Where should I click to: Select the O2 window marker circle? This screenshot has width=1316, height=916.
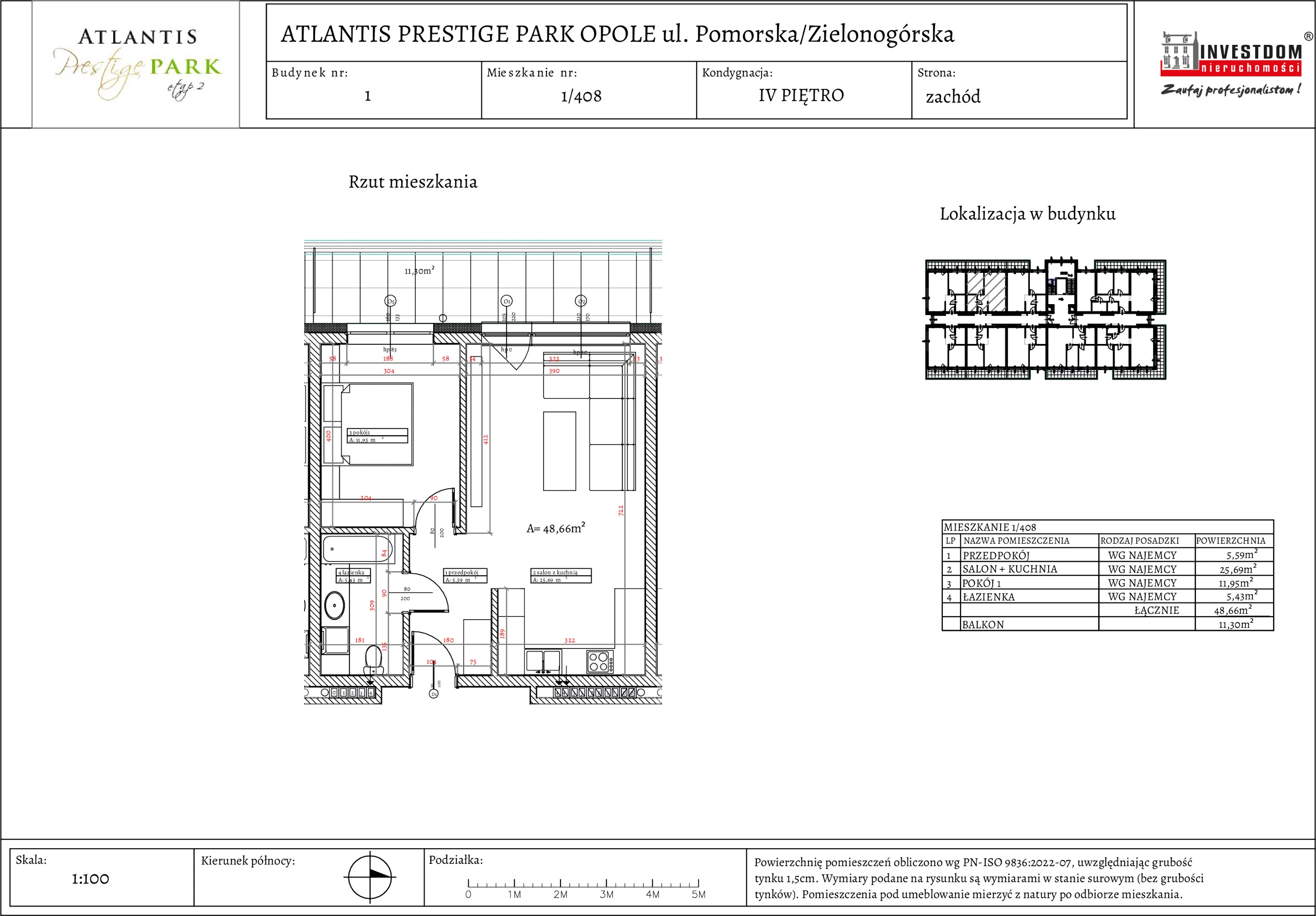click(581, 301)
